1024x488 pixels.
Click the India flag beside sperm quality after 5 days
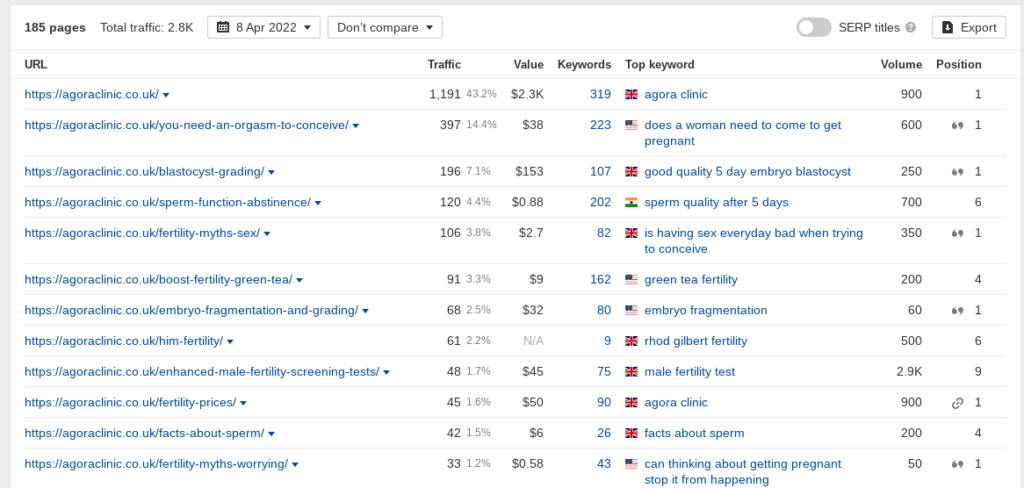[631, 203]
